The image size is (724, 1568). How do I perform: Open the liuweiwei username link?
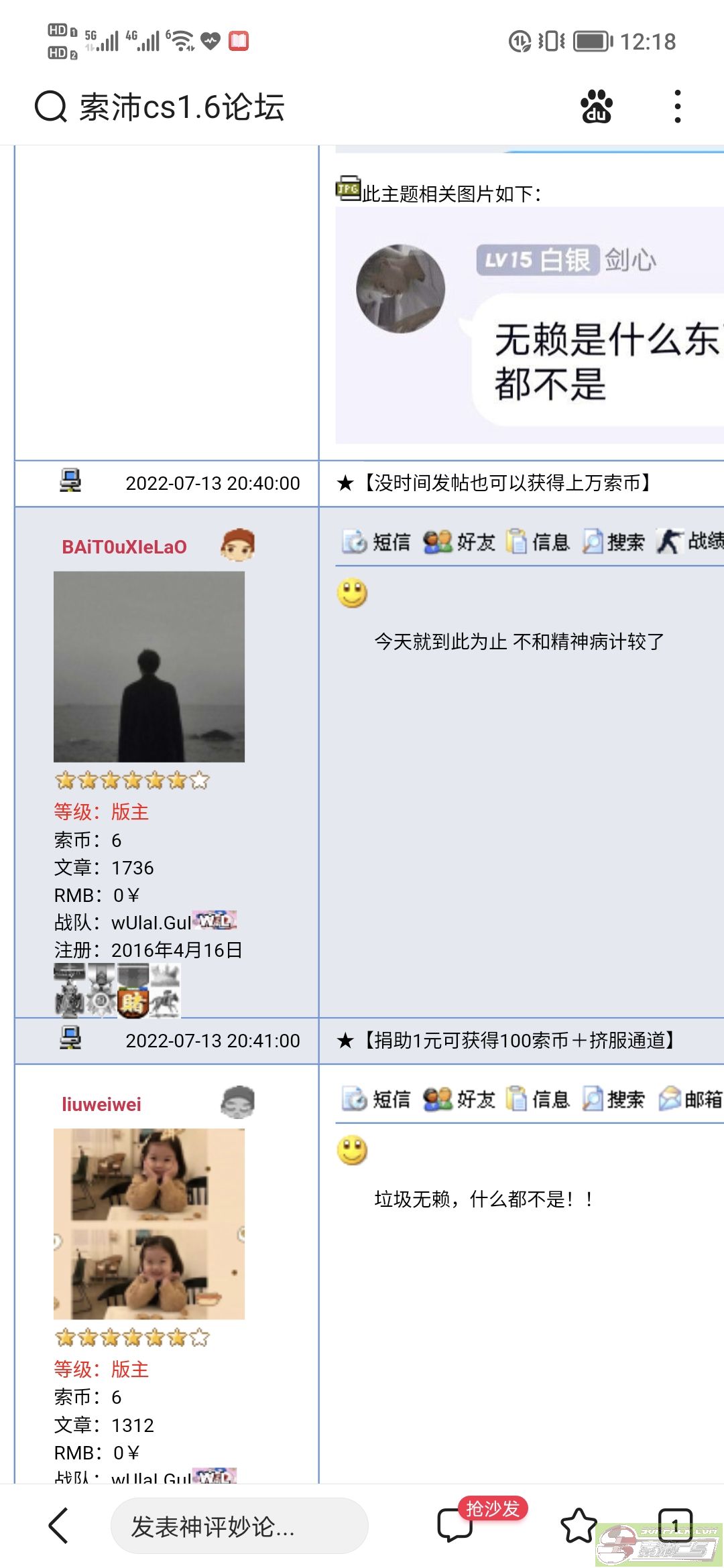(x=101, y=1104)
